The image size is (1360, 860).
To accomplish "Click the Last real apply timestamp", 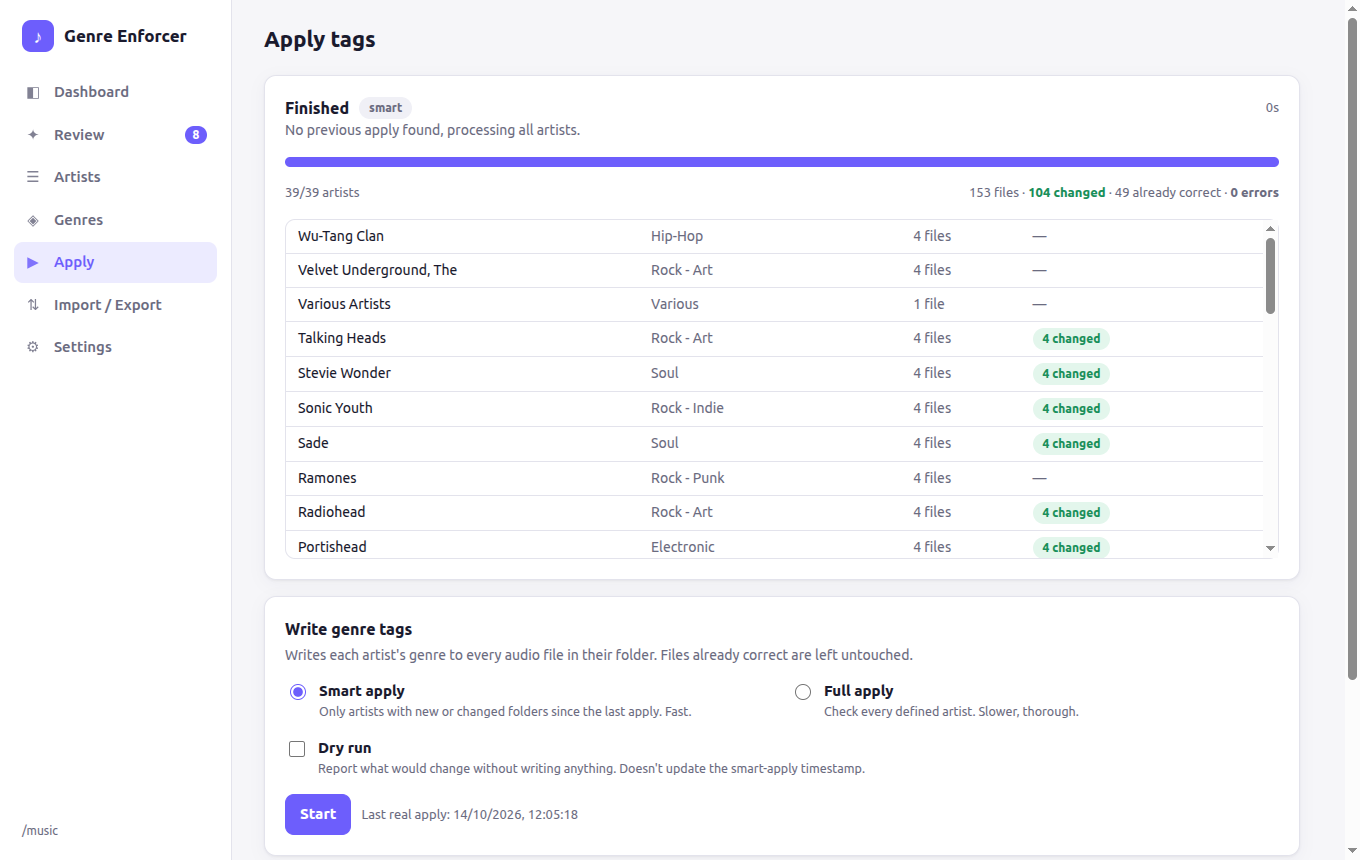I will tap(469, 815).
